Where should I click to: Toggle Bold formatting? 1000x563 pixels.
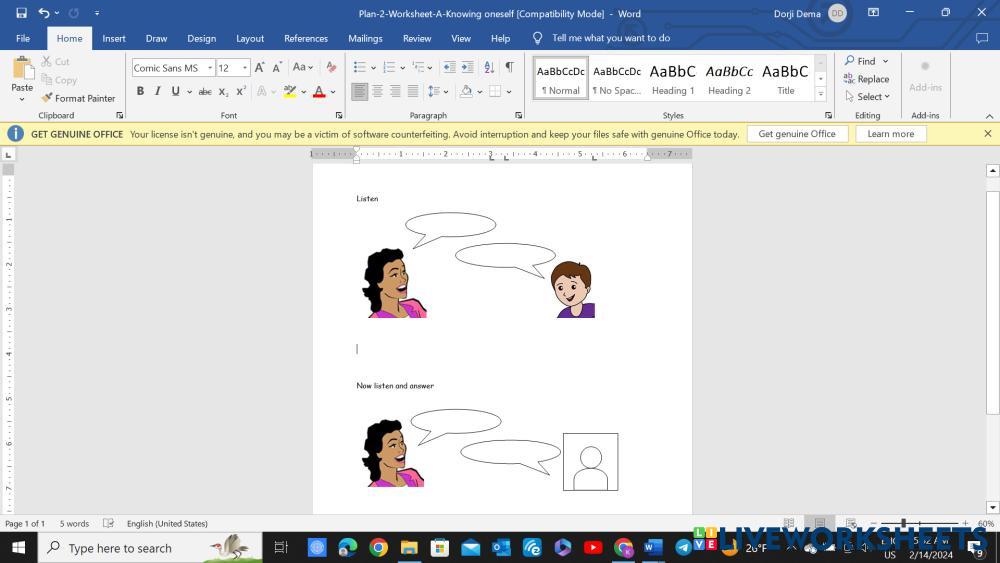140,91
